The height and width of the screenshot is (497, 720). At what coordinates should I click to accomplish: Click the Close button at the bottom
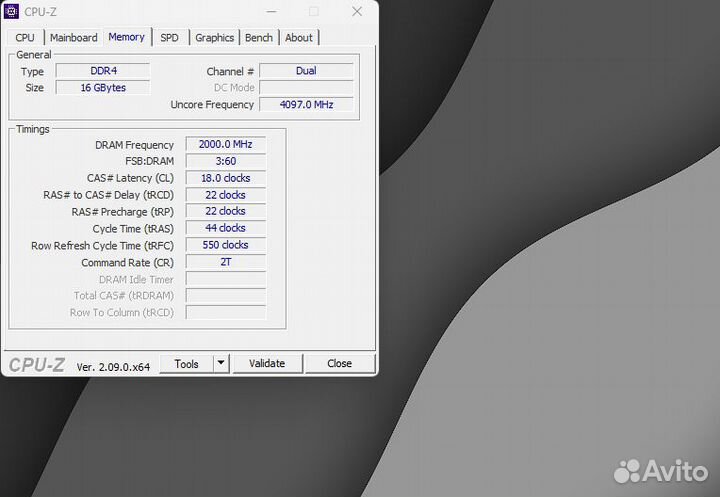coord(339,364)
